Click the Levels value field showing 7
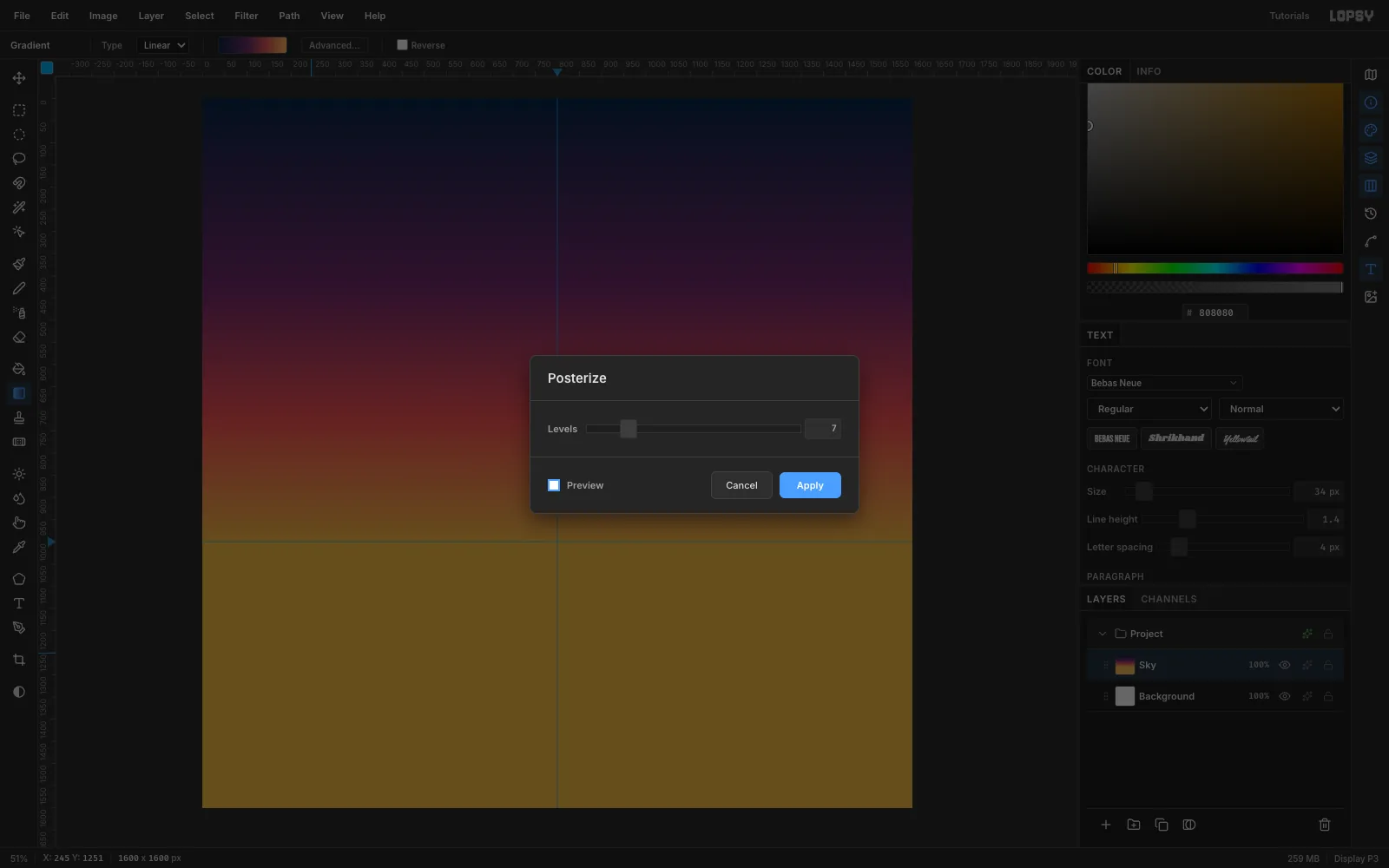1389x868 pixels. click(822, 428)
